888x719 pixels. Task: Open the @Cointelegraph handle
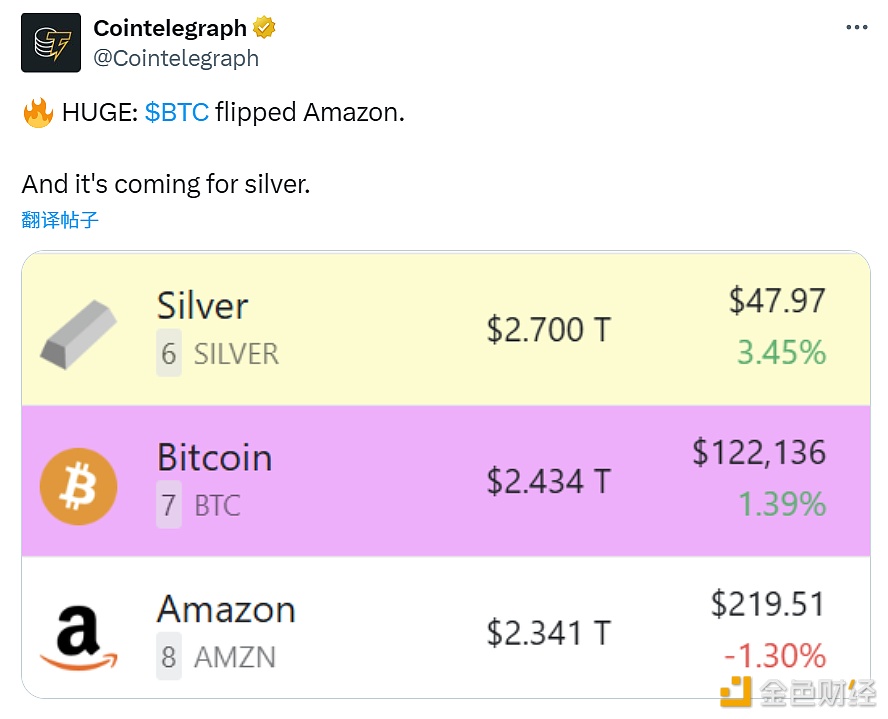[x=176, y=58]
